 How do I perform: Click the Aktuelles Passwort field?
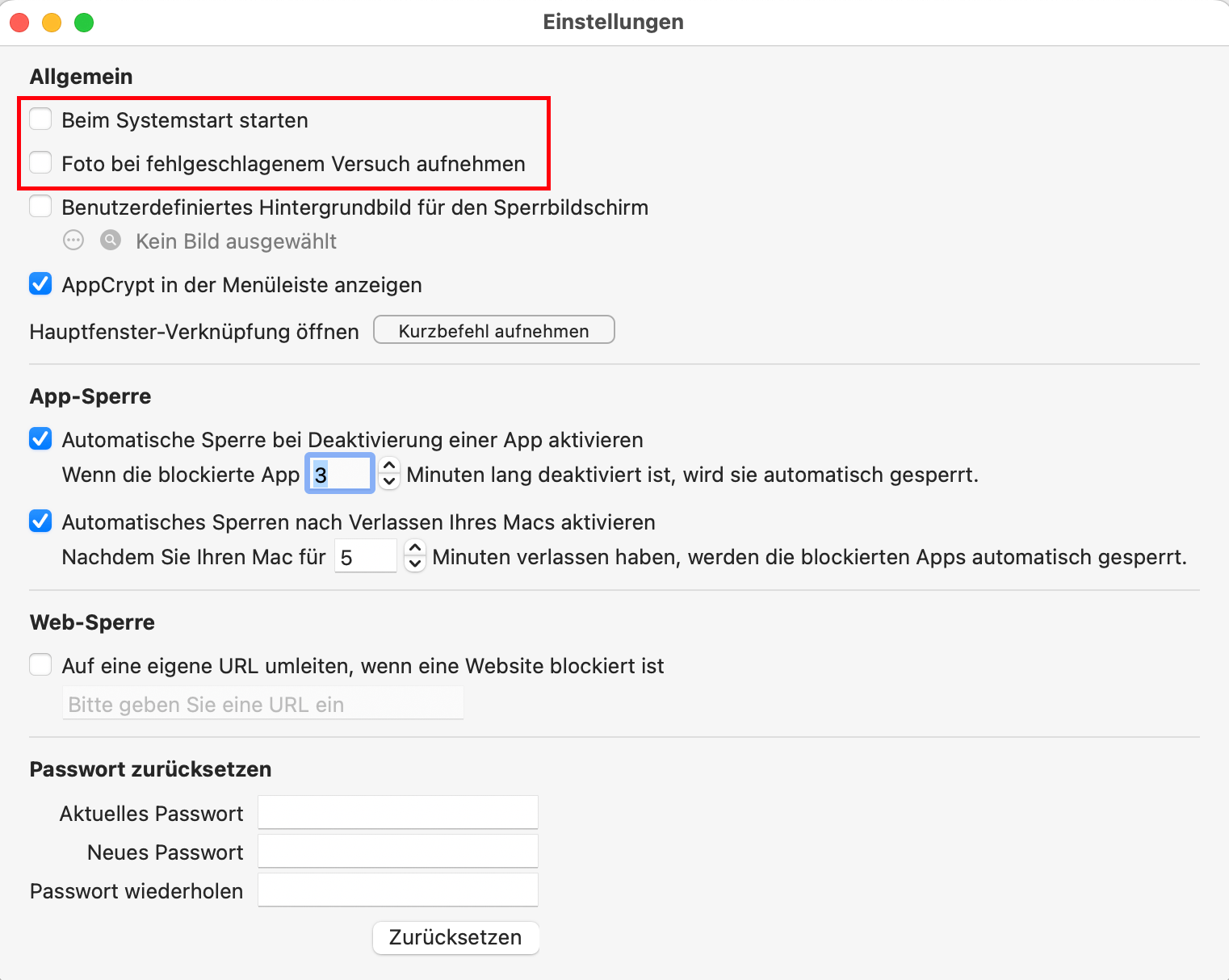tap(397, 813)
